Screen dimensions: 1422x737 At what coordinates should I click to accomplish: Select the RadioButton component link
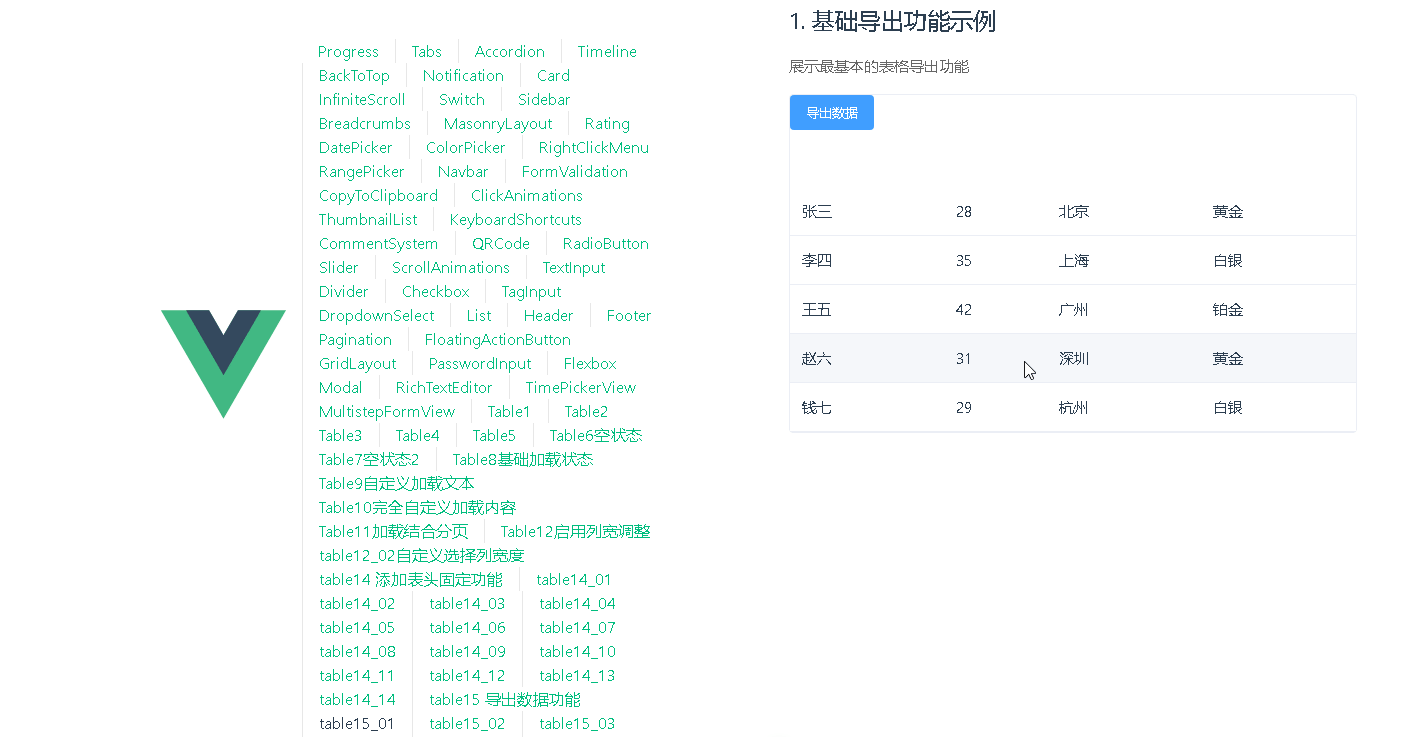(605, 243)
